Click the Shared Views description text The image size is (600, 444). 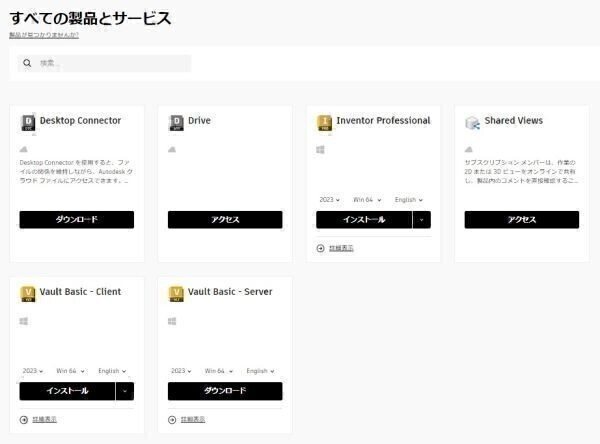[x=521, y=171]
